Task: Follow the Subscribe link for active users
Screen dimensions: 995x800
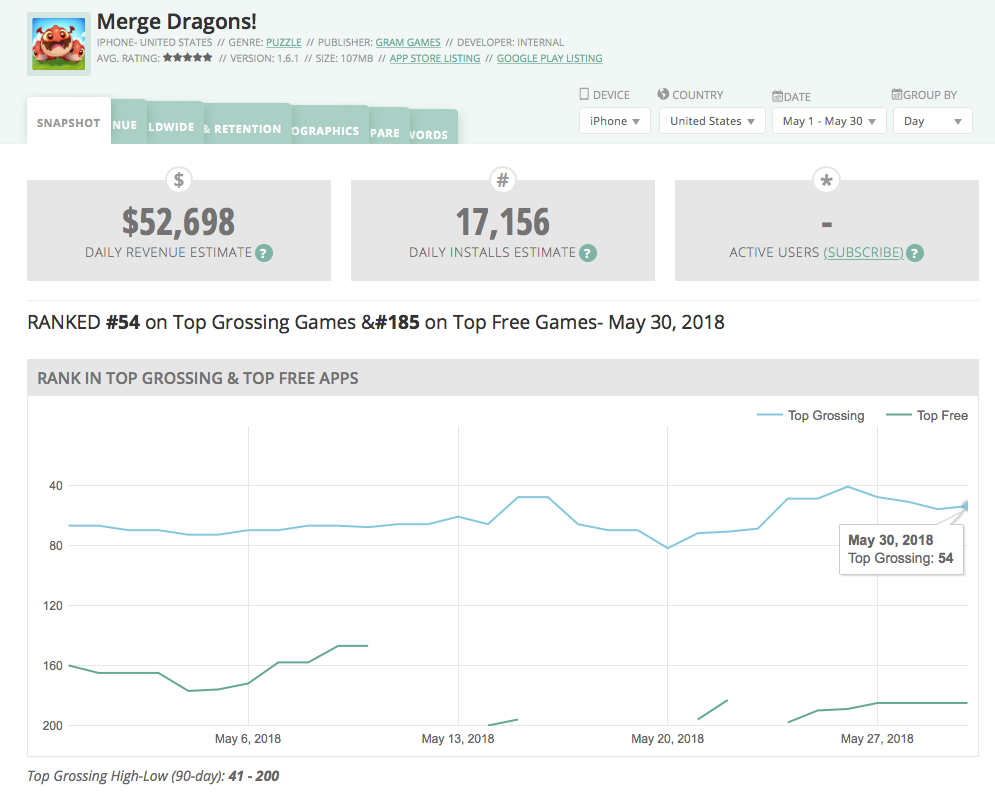Action: click(863, 252)
